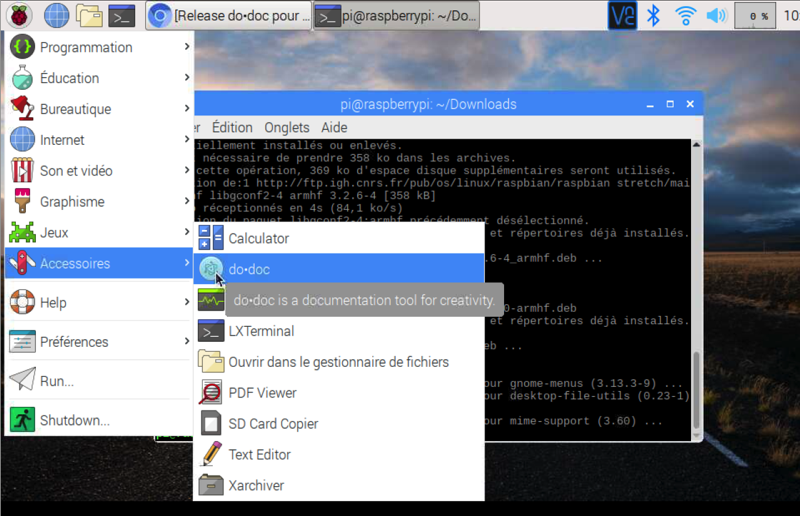Screen dimensions: 800x516
Task: Open the Onglets menu in the terminal
Action: 287,127
